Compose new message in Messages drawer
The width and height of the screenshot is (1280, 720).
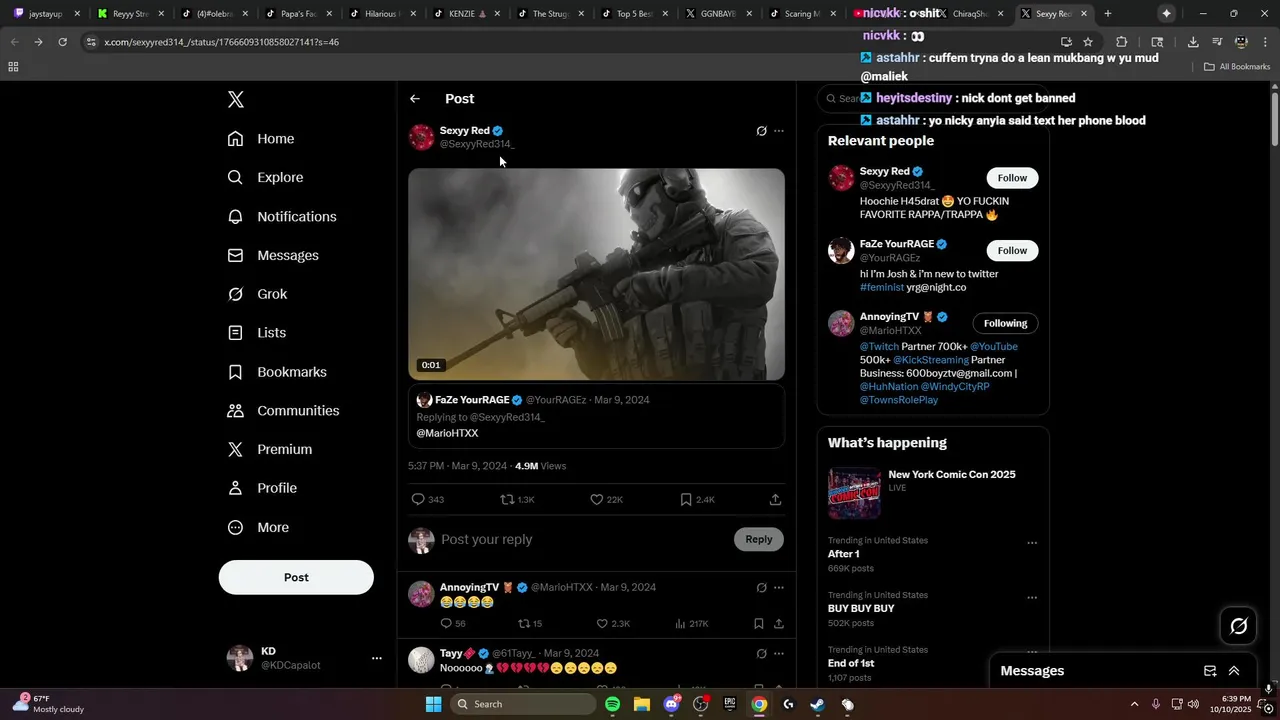pos(1210,671)
